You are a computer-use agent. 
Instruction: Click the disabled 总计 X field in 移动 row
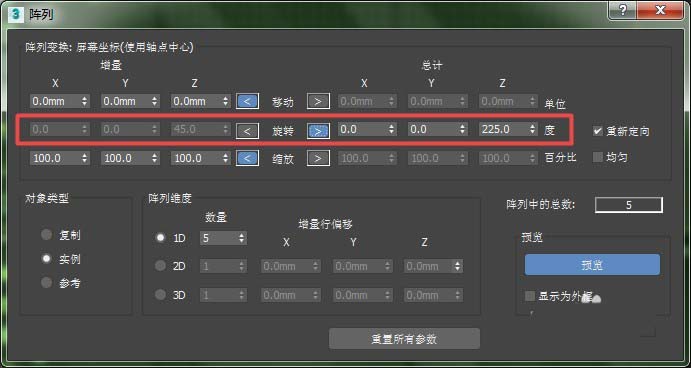tap(367, 101)
